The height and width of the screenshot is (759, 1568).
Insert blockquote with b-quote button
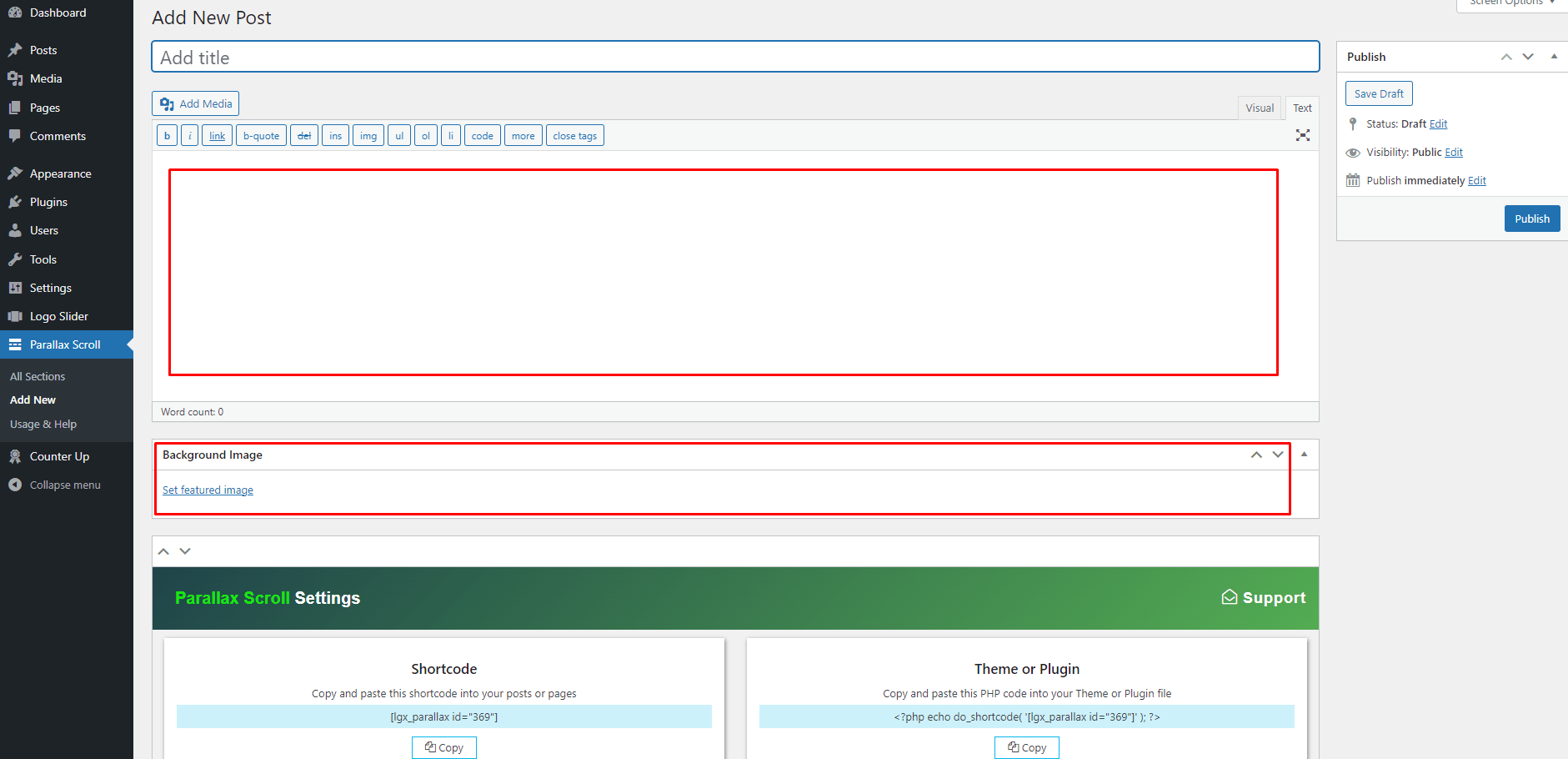pyautogui.click(x=261, y=135)
